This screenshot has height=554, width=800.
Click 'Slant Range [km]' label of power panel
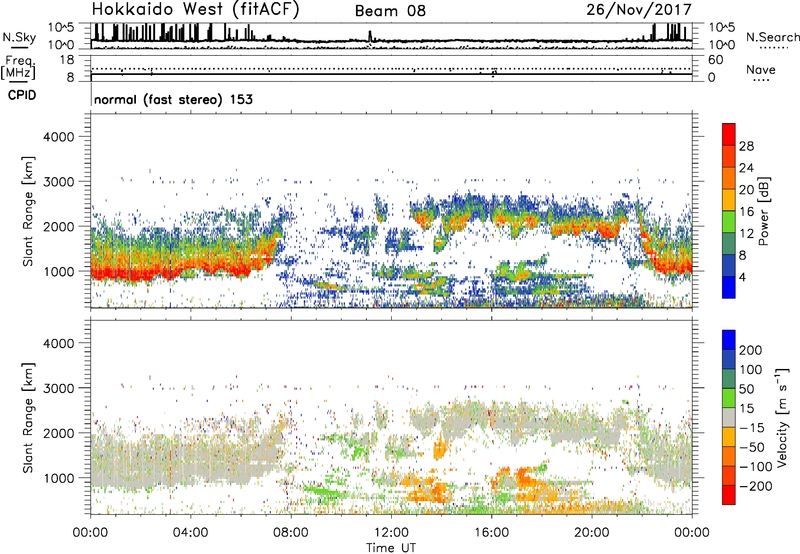click(x=28, y=211)
